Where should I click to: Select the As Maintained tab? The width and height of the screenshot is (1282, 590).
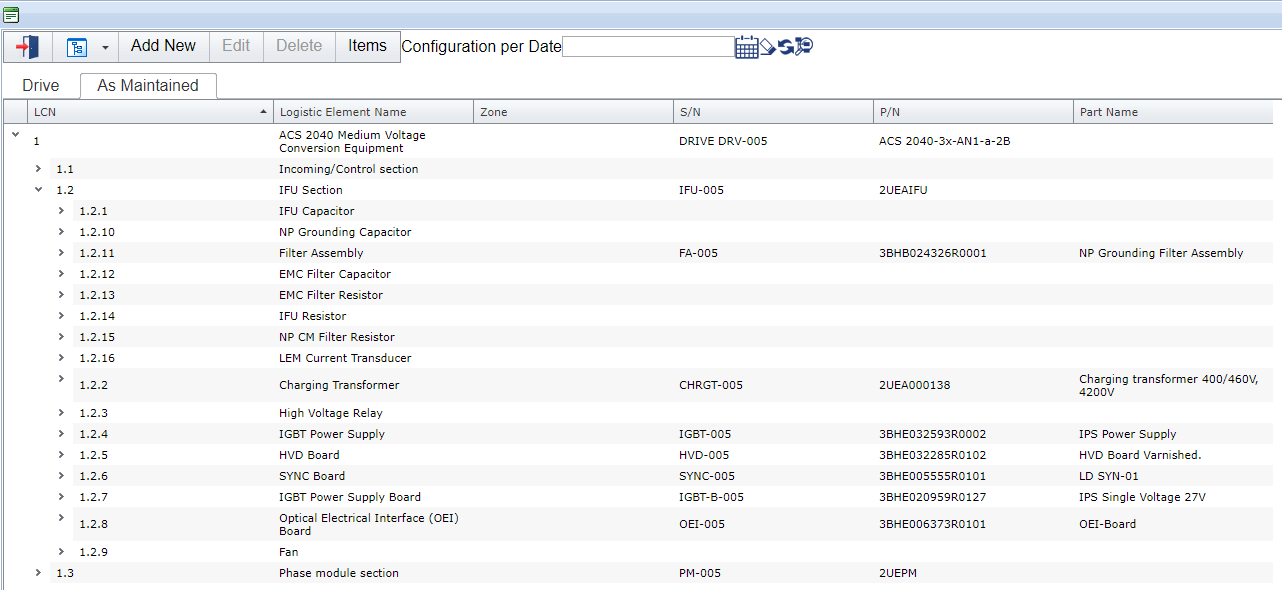[148, 86]
